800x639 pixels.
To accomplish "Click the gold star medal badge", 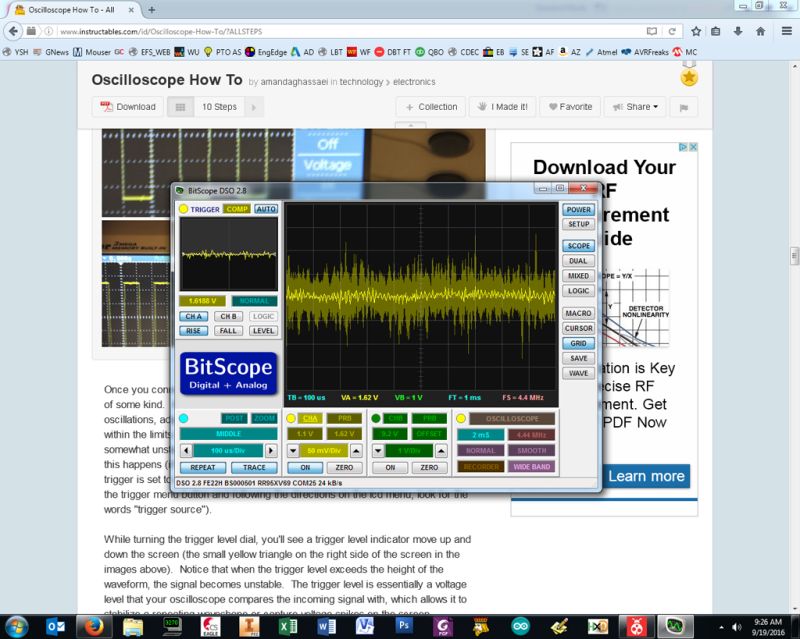I will (x=689, y=76).
